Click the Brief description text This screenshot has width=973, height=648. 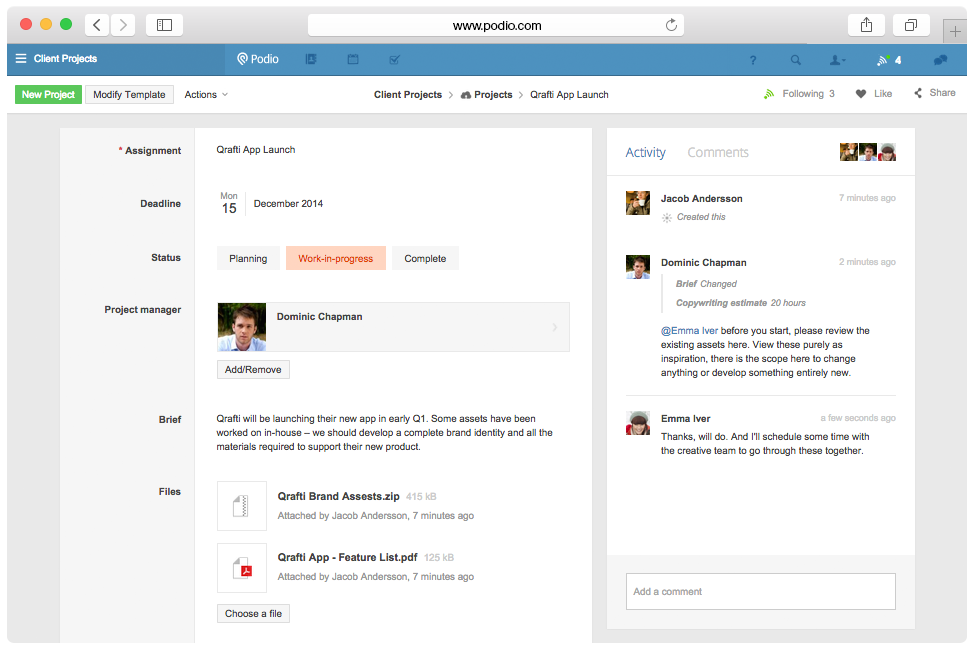[384, 433]
